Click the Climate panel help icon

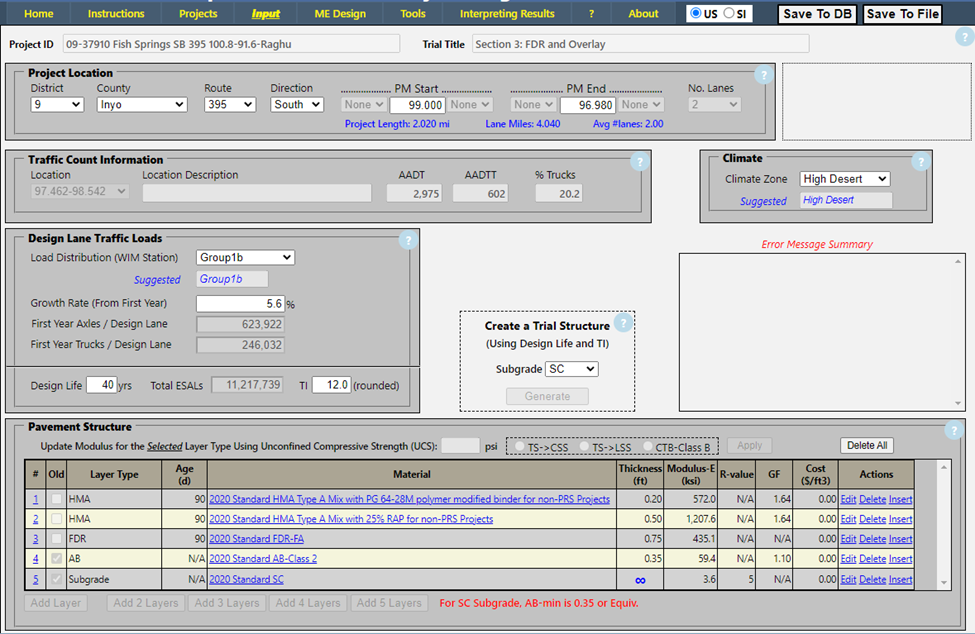[x=921, y=161]
